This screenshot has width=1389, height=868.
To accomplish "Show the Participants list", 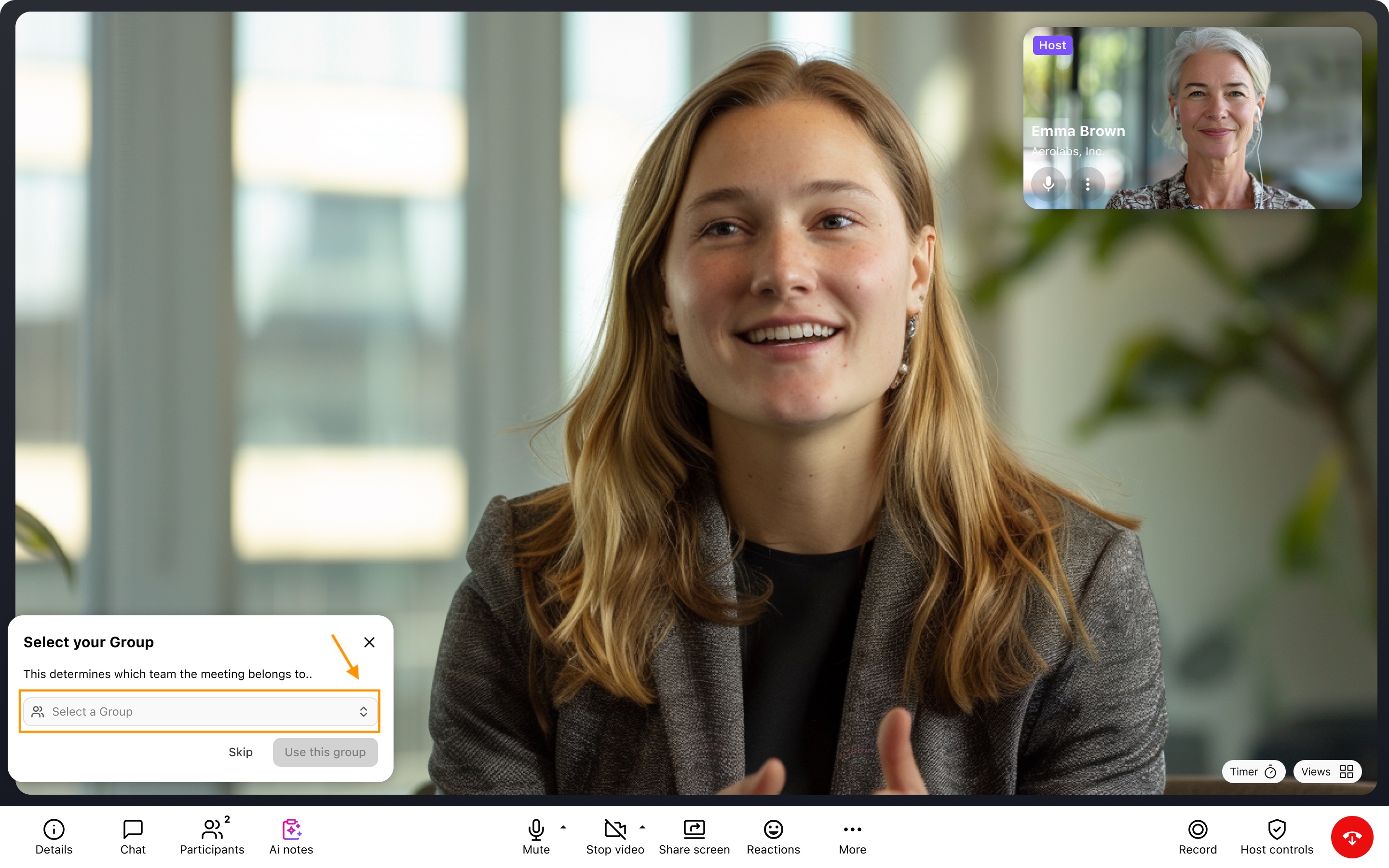I will (x=212, y=837).
